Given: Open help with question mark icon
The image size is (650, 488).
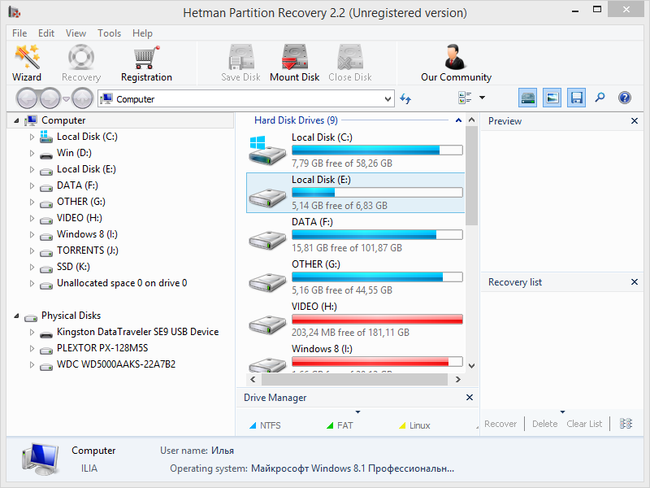Looking at the screenshot, I should 624,98.
